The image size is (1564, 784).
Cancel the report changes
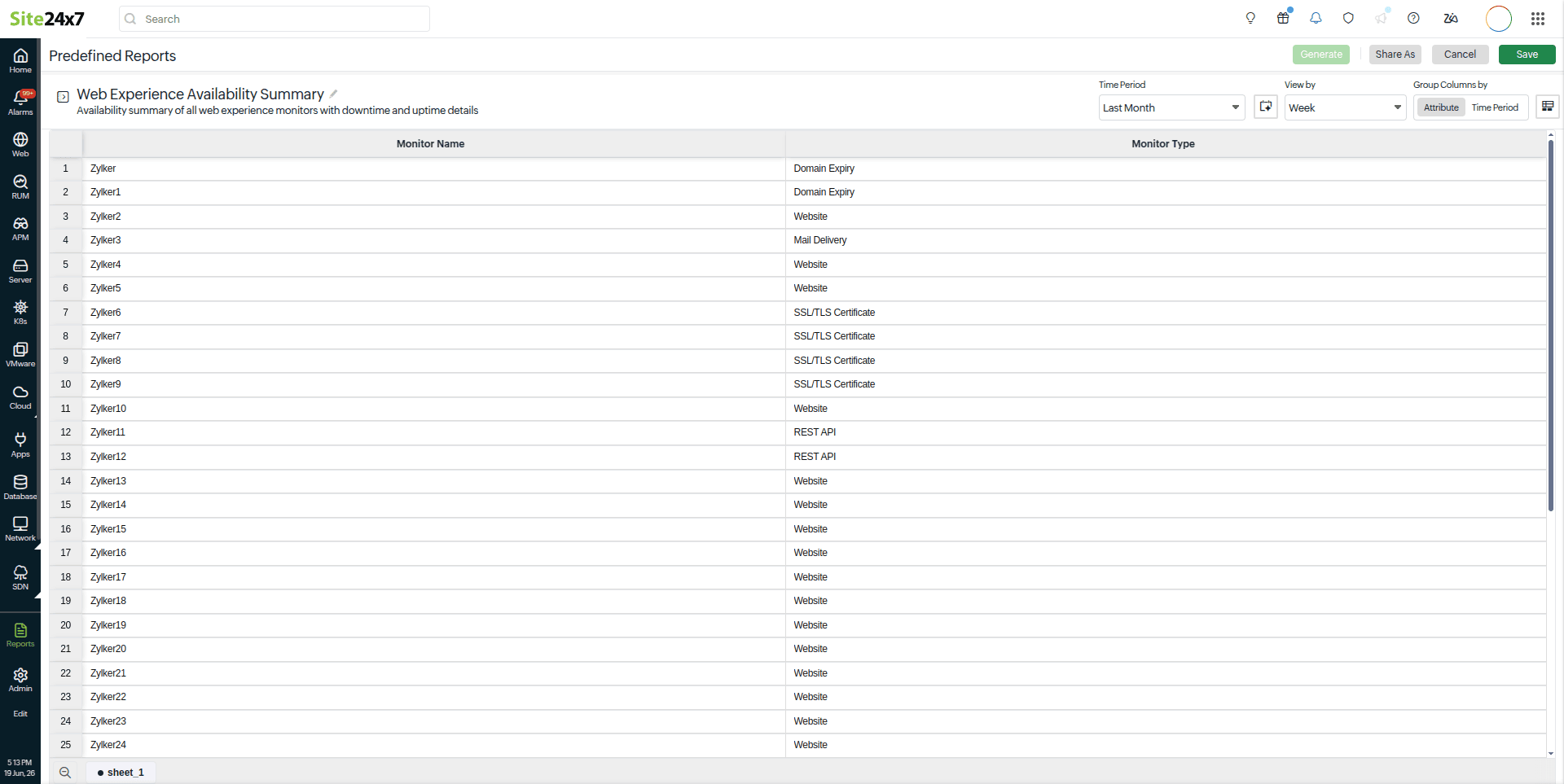point(1460,55)
